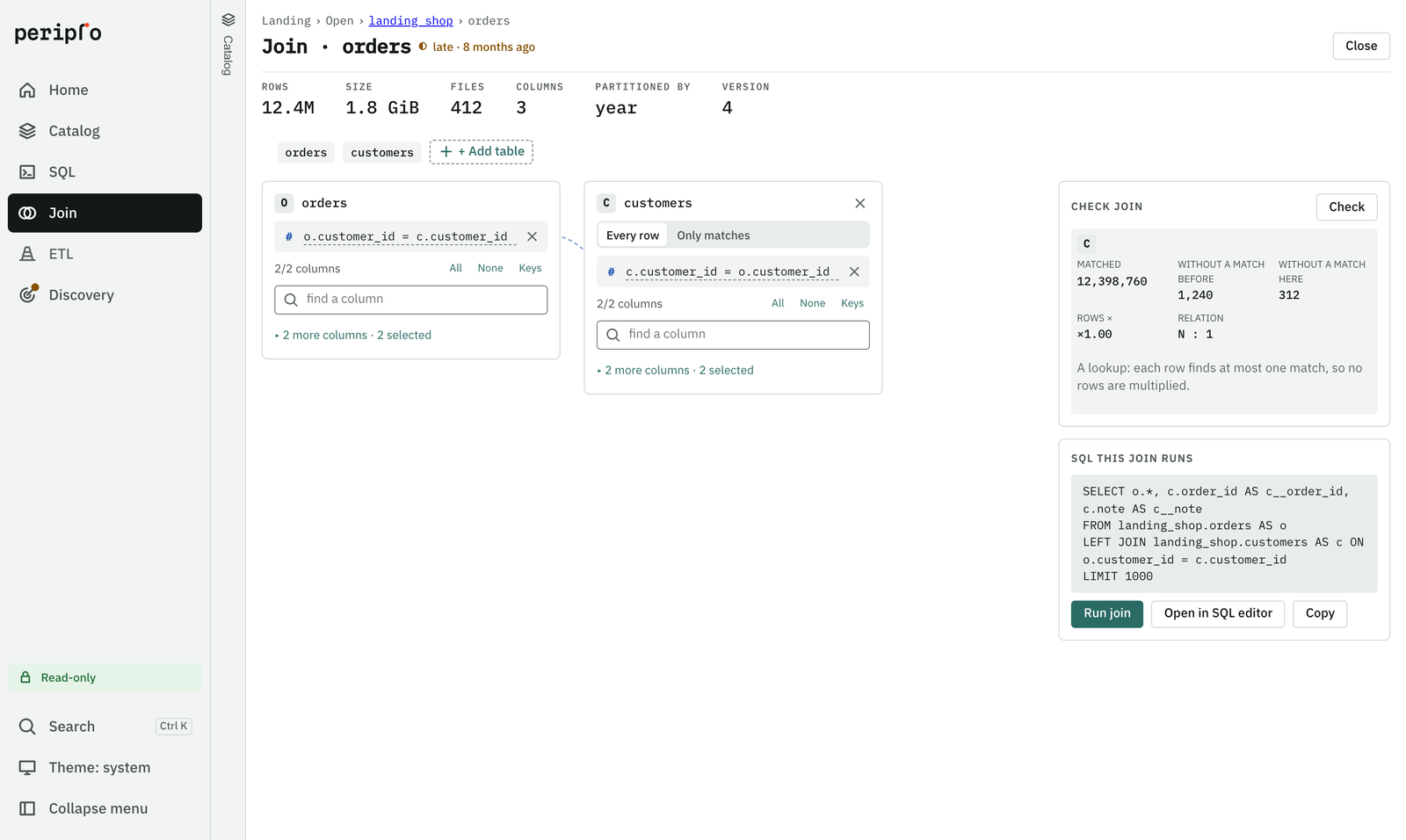The width and height of the screenshot is (1406, 840).
Task: Expand 2 more columns in customers card
Action: pyautogui.click(x=675, y=370)
